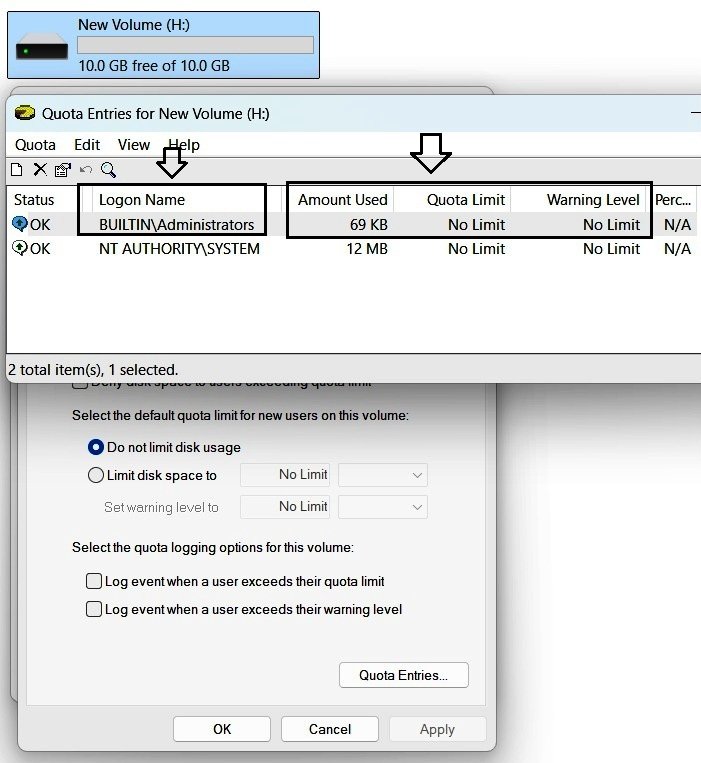Click the Delete Quota Entry X icon
This screenshot has width=701, height=763.
coord(40,170)
